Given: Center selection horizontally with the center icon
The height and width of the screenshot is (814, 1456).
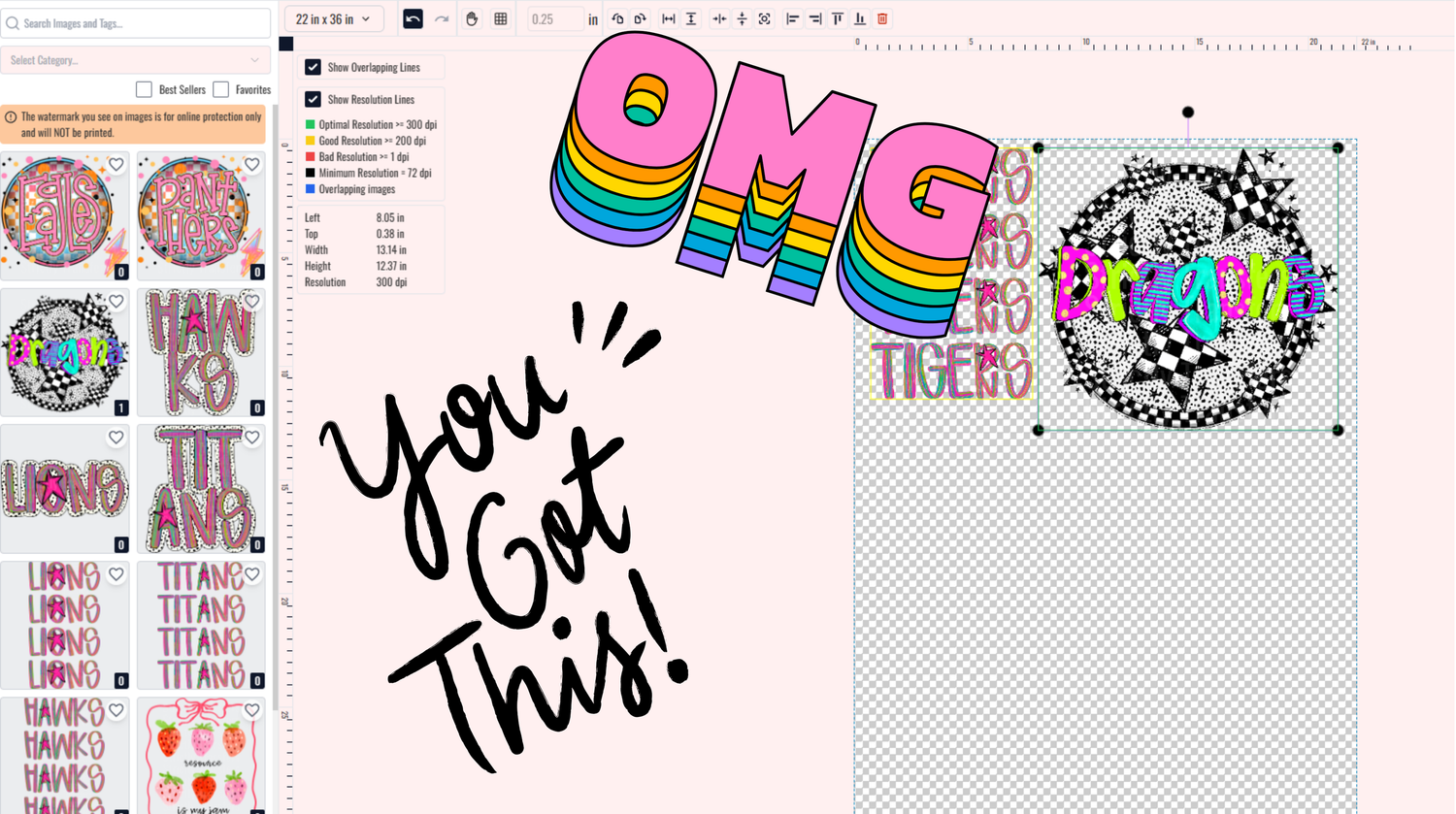Looking at the screenshot, I should [x=719, y=19].
